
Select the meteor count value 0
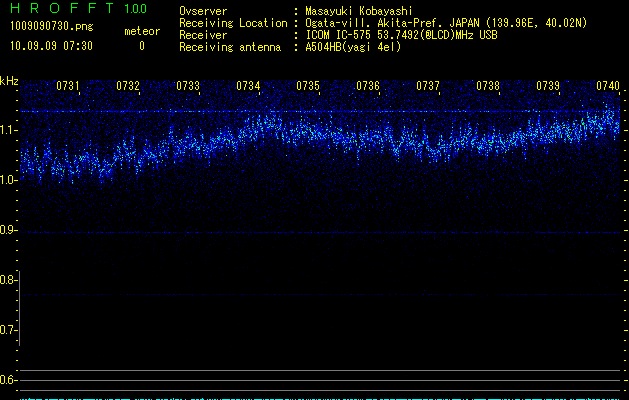point(141,46)
